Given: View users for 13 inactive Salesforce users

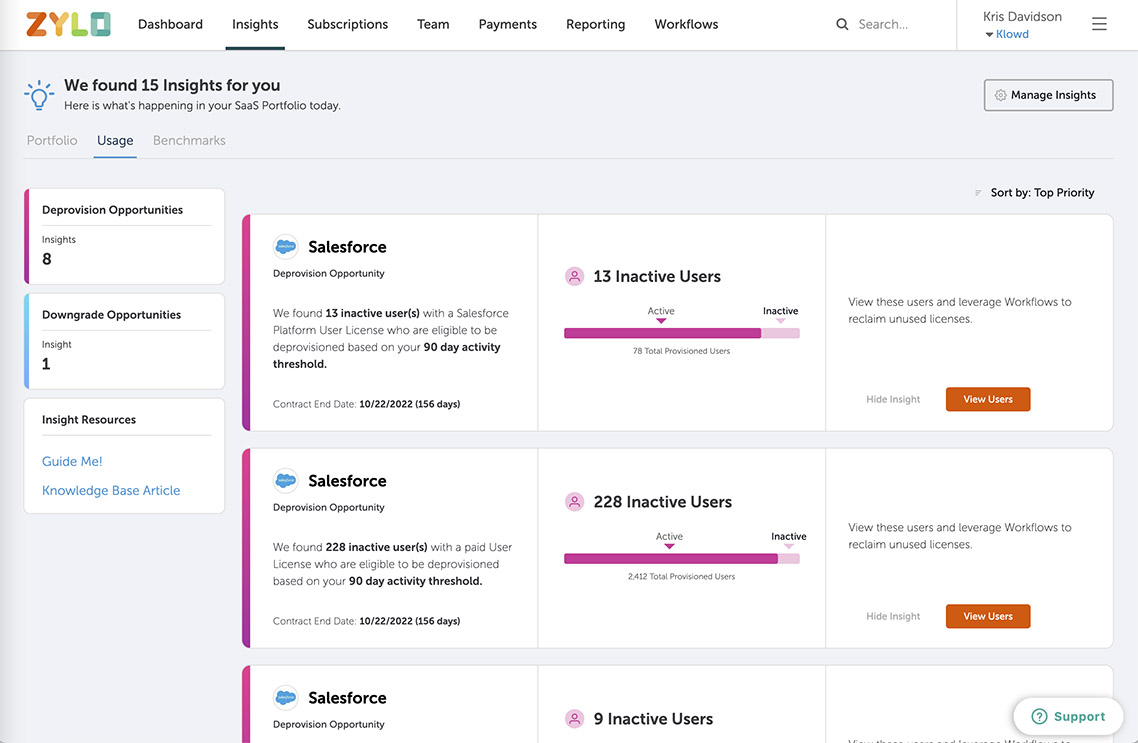Looking at the screenshot, I should [987, 399].
